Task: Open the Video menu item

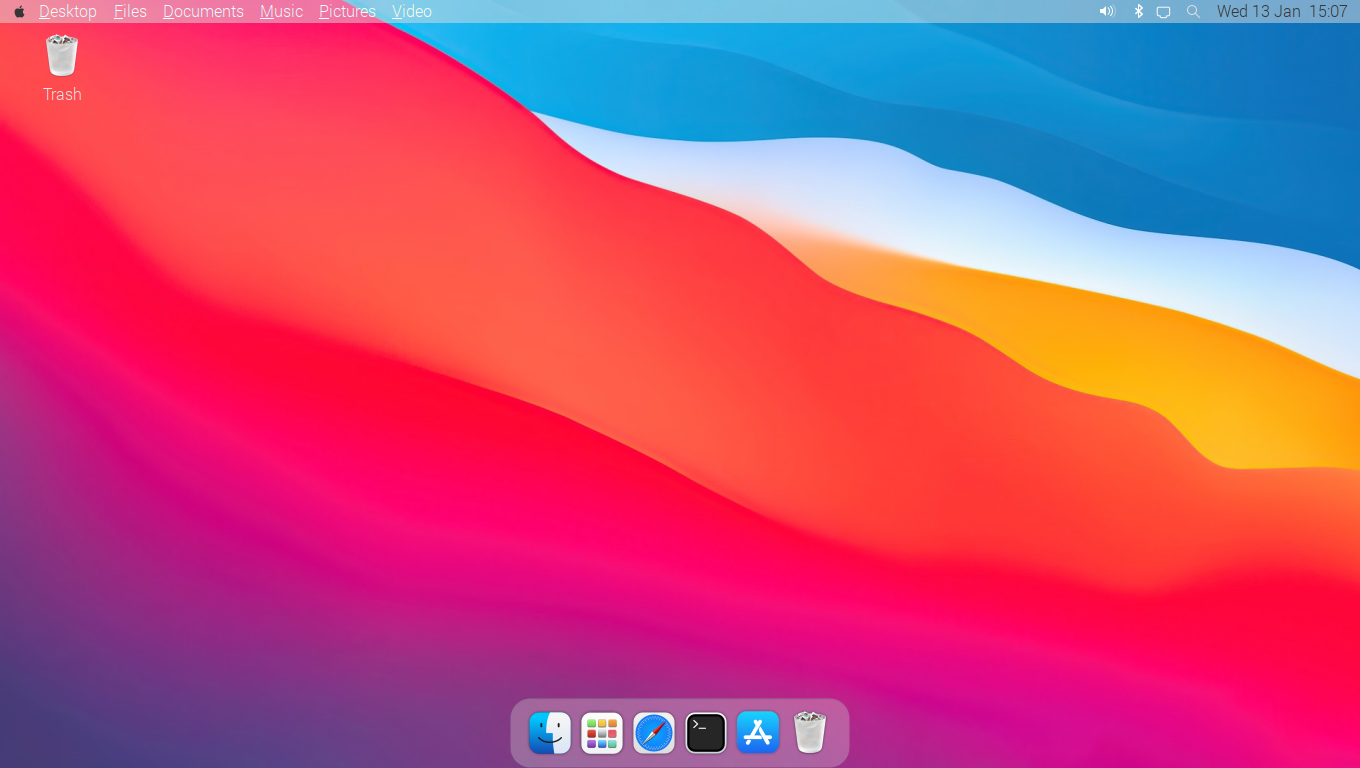Action: pyautogui.click(x=412, y=12)
